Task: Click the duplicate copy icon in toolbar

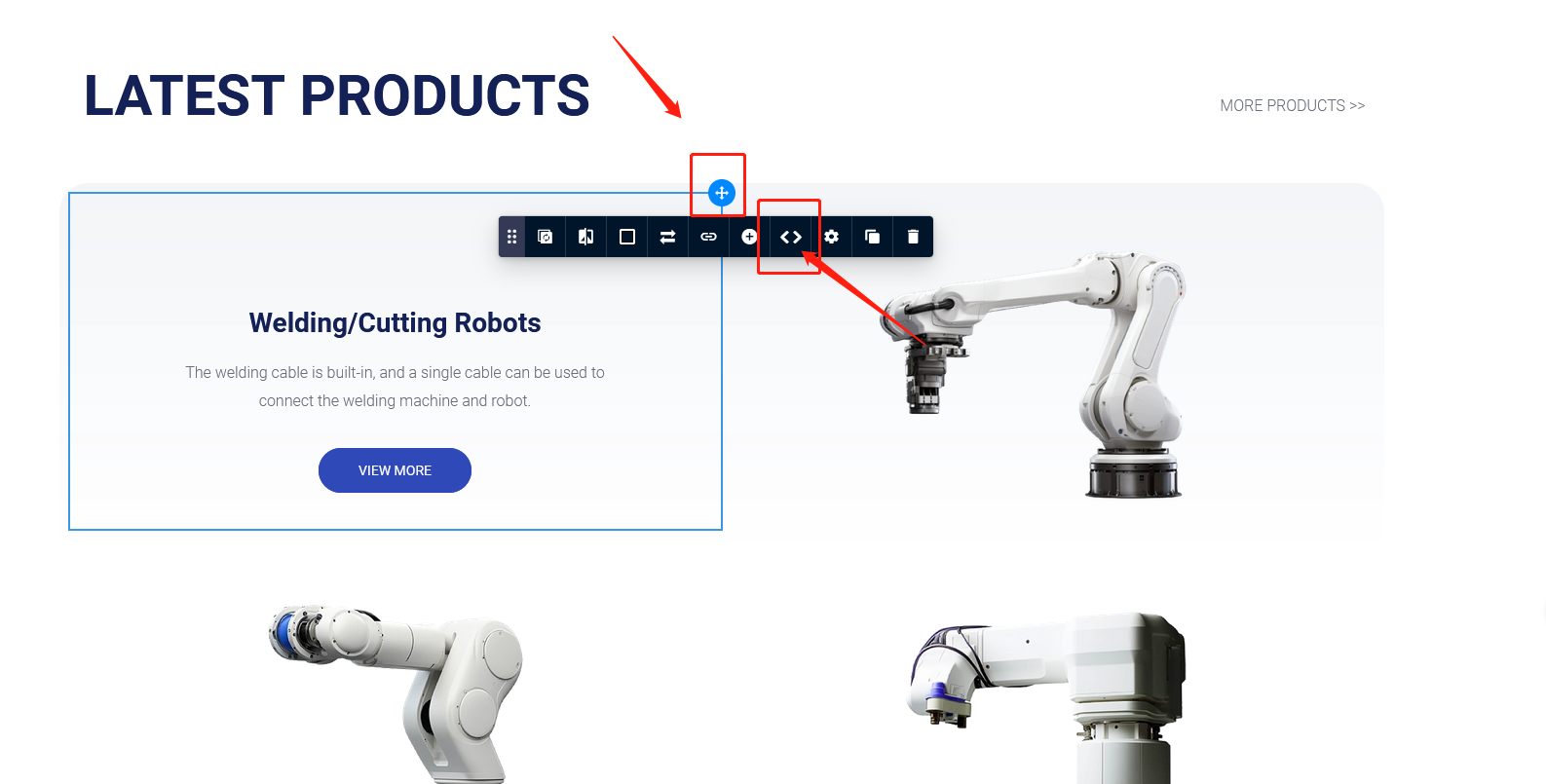Action: pyautogui.click(x=873, y=237)
